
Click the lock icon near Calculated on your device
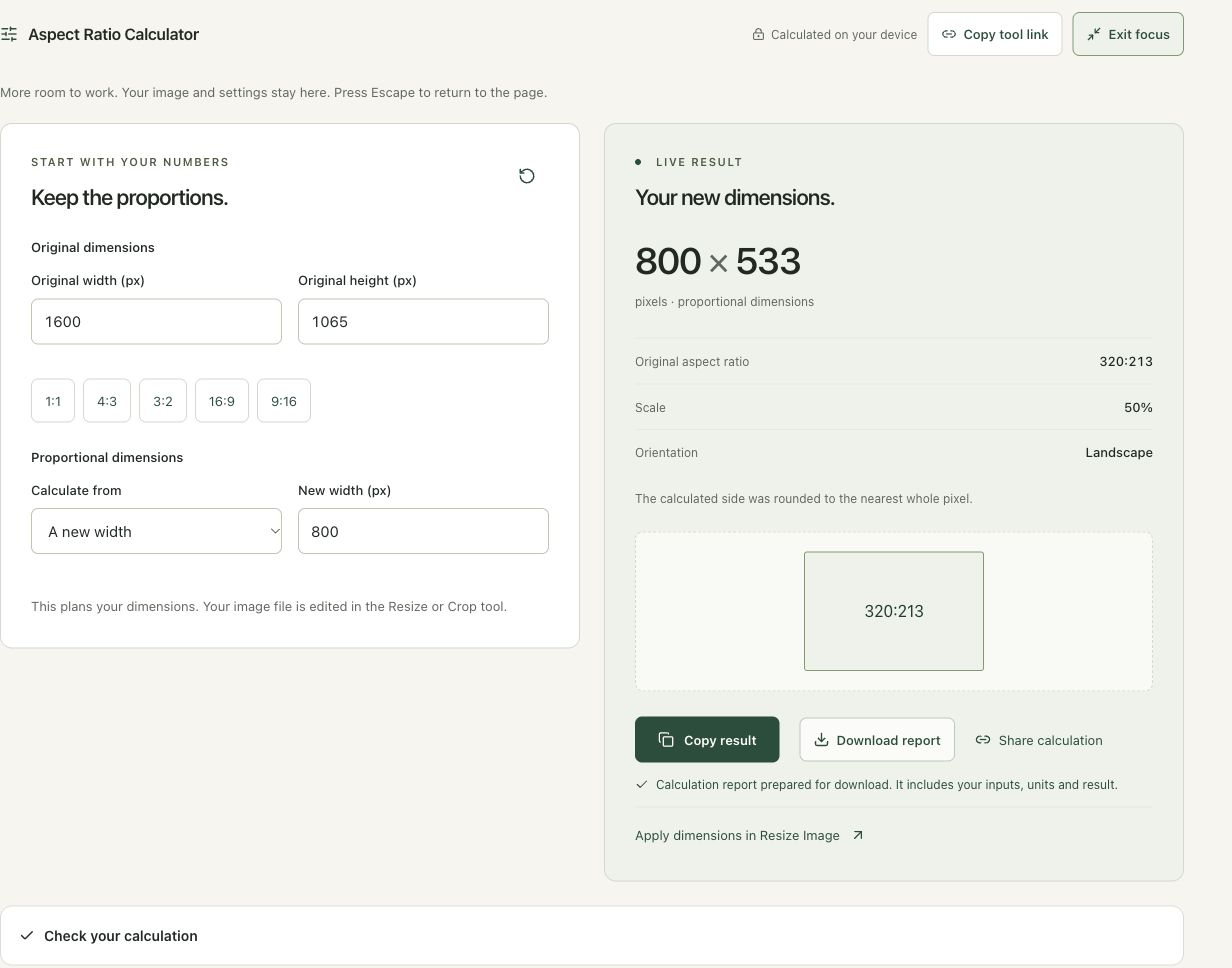758,34
